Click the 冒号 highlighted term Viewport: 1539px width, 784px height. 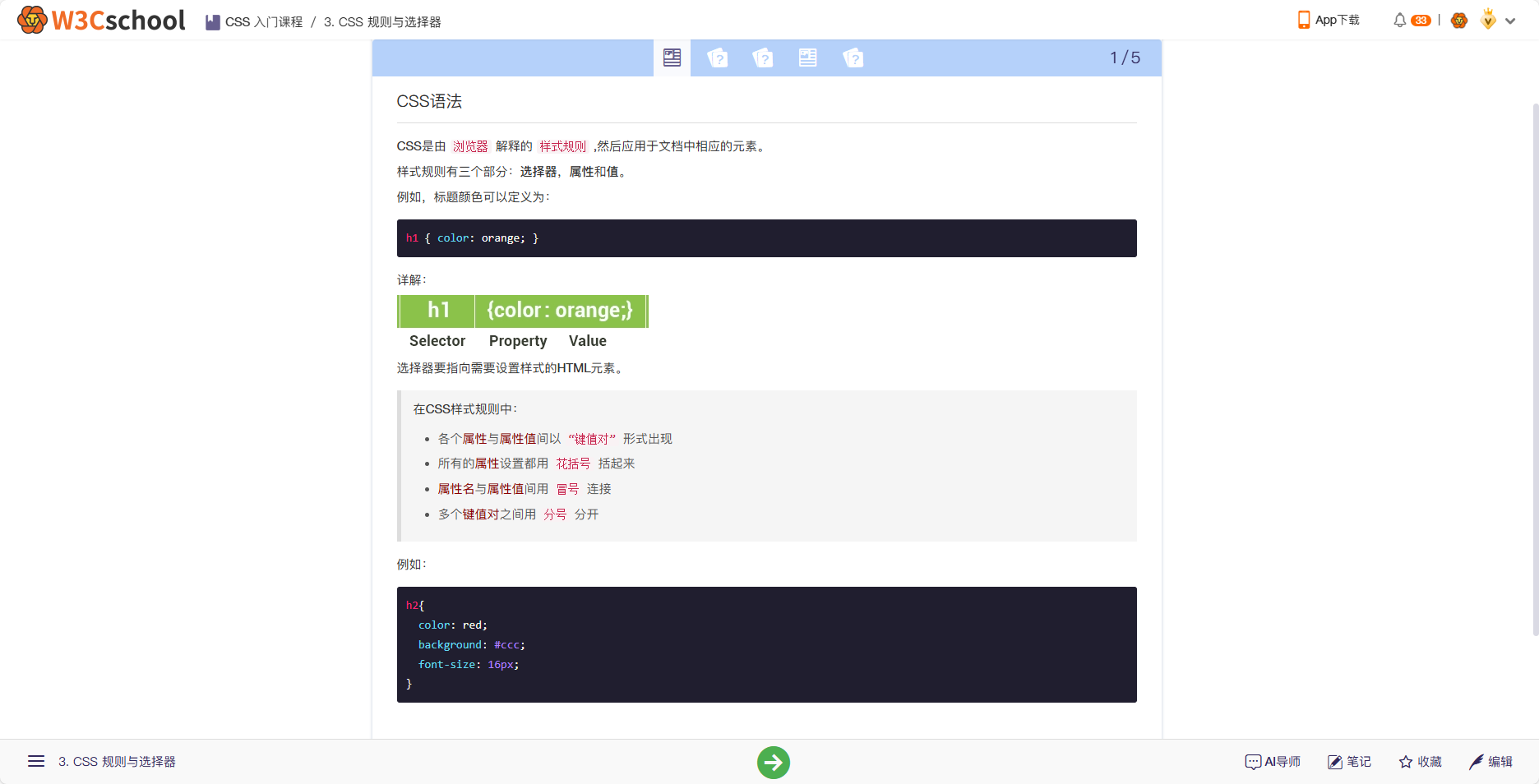coord(567,489)
